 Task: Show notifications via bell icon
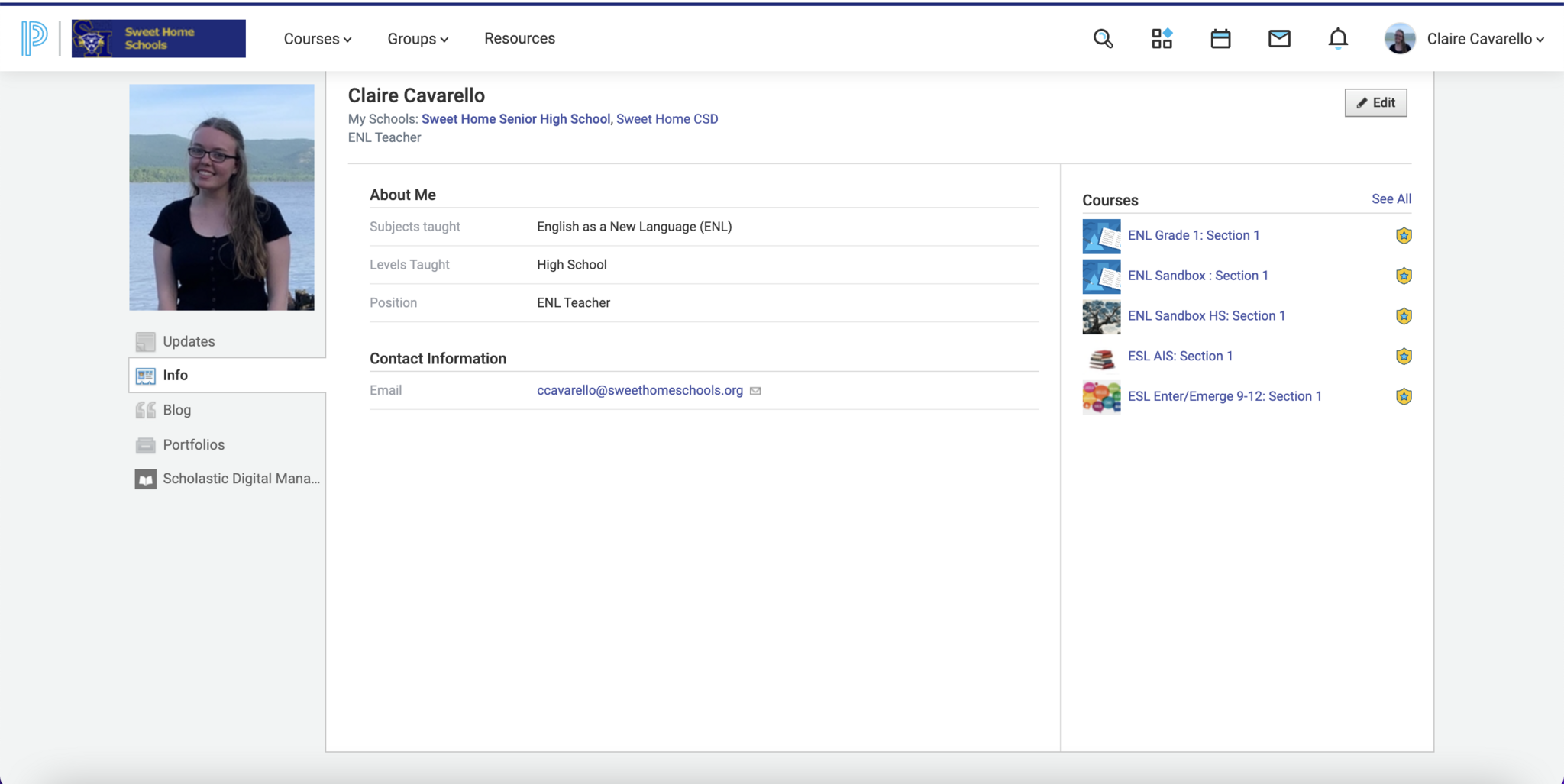1338,39
